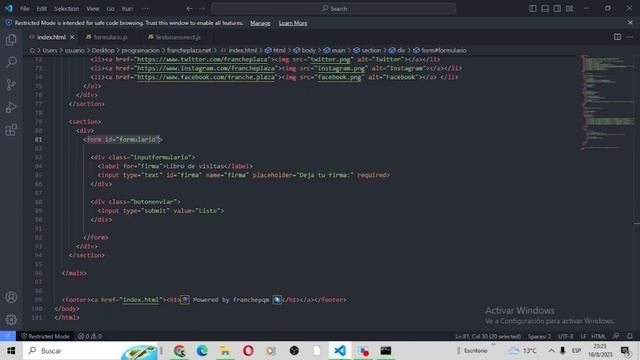
Task: Go back with the navigation arrow
Action: tap(189, 9)
